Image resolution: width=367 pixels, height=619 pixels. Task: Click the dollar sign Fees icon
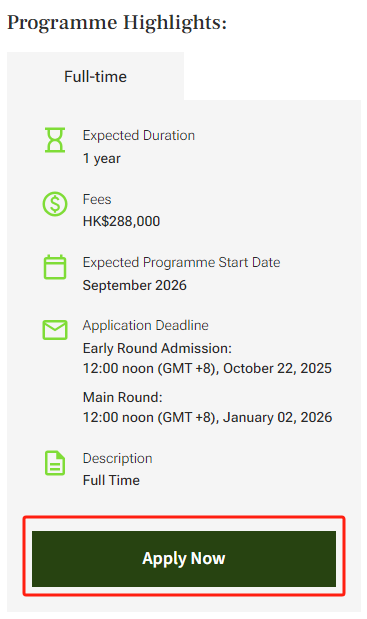click(55, 204)
